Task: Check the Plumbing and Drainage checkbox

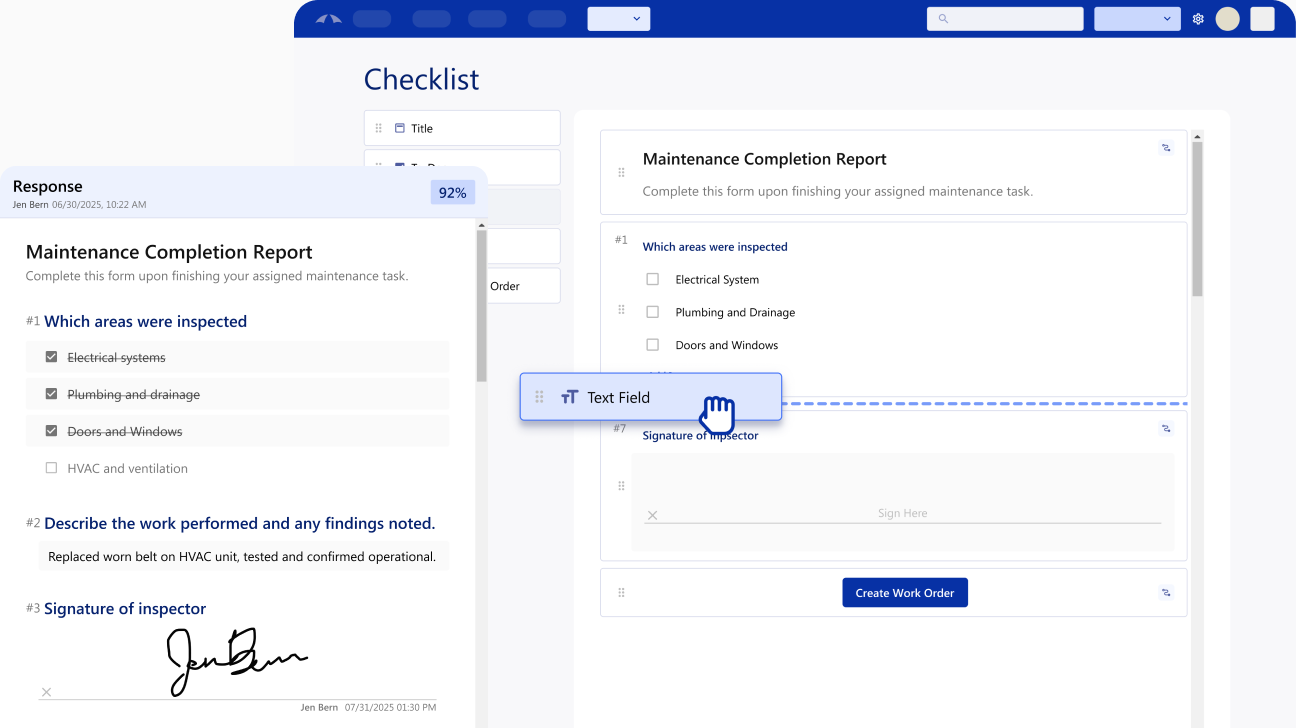Action: click(652, 312)
